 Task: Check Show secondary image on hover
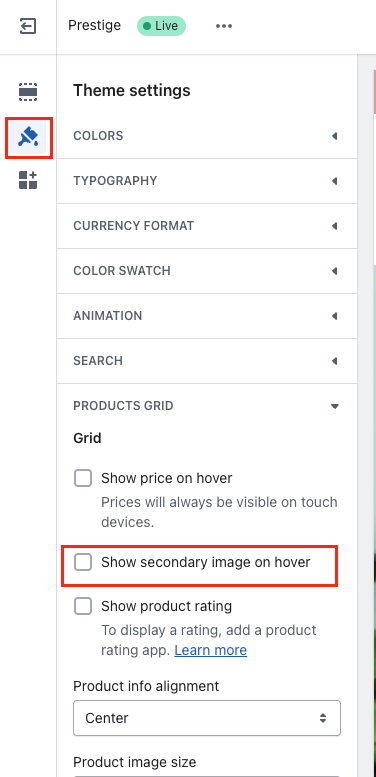pyautogui.click(x=83, y=562)
